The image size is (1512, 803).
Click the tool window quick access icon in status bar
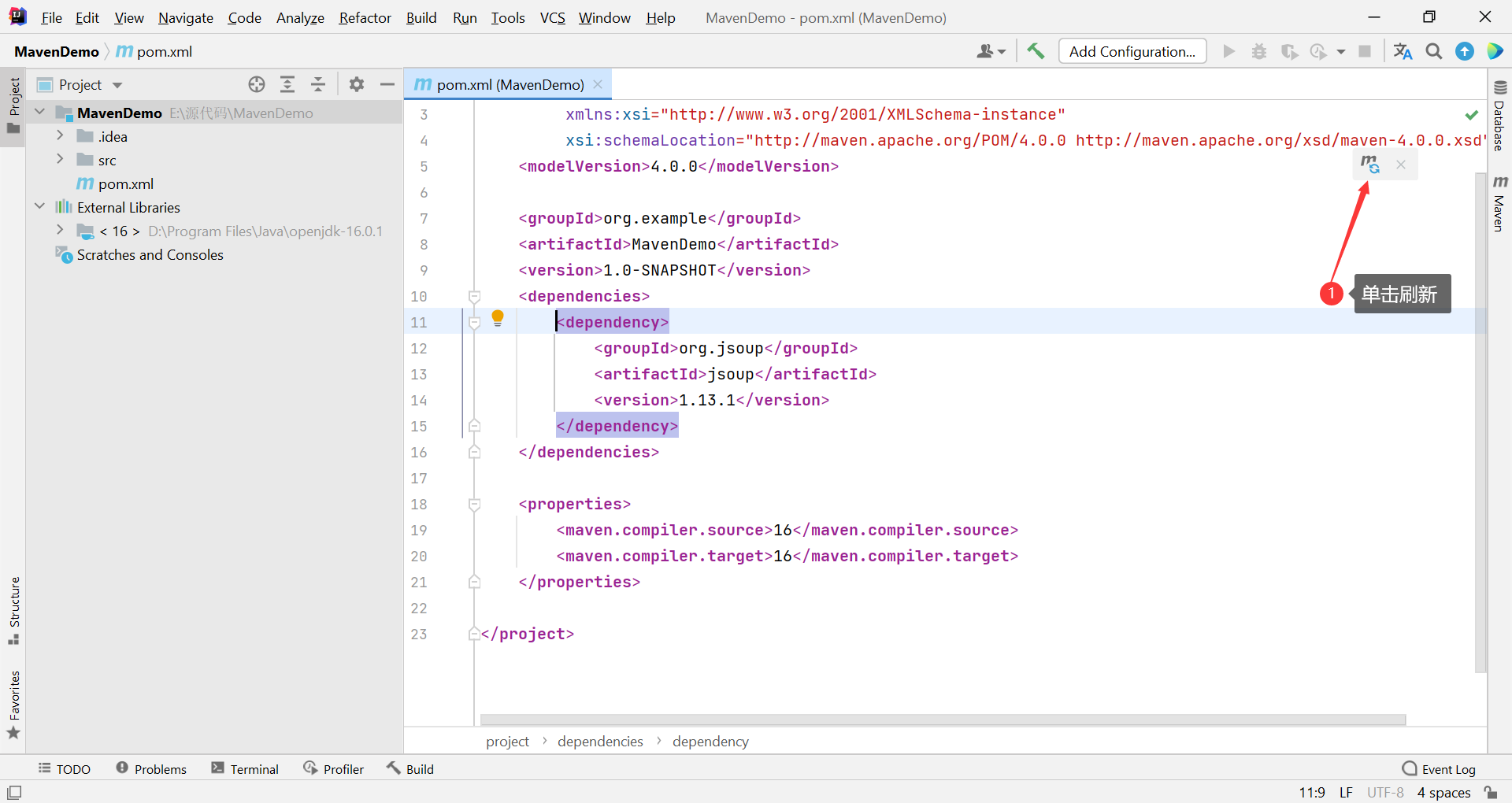pyautogui.click(x=14, y=793)
